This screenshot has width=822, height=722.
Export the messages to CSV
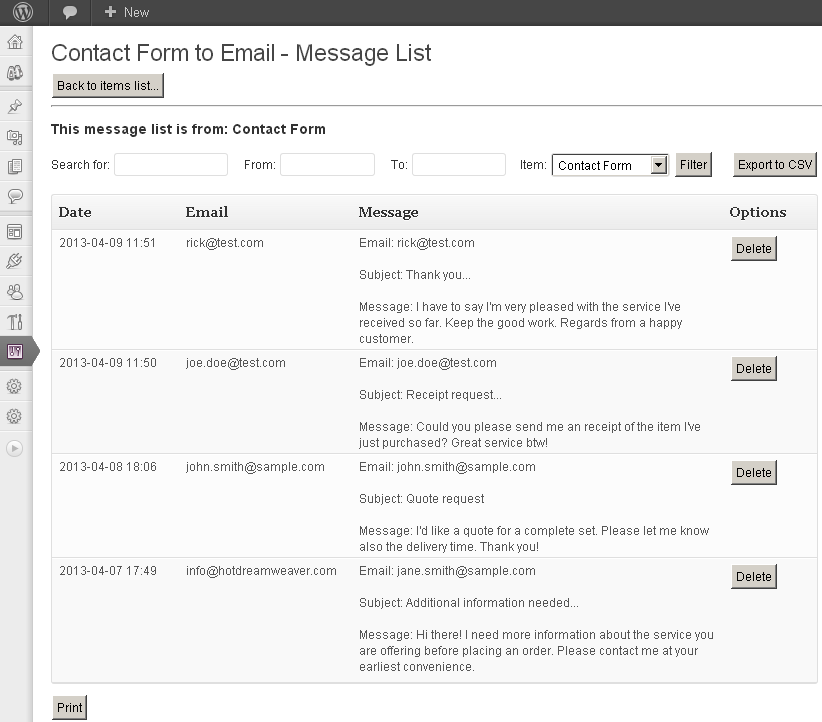774,165
